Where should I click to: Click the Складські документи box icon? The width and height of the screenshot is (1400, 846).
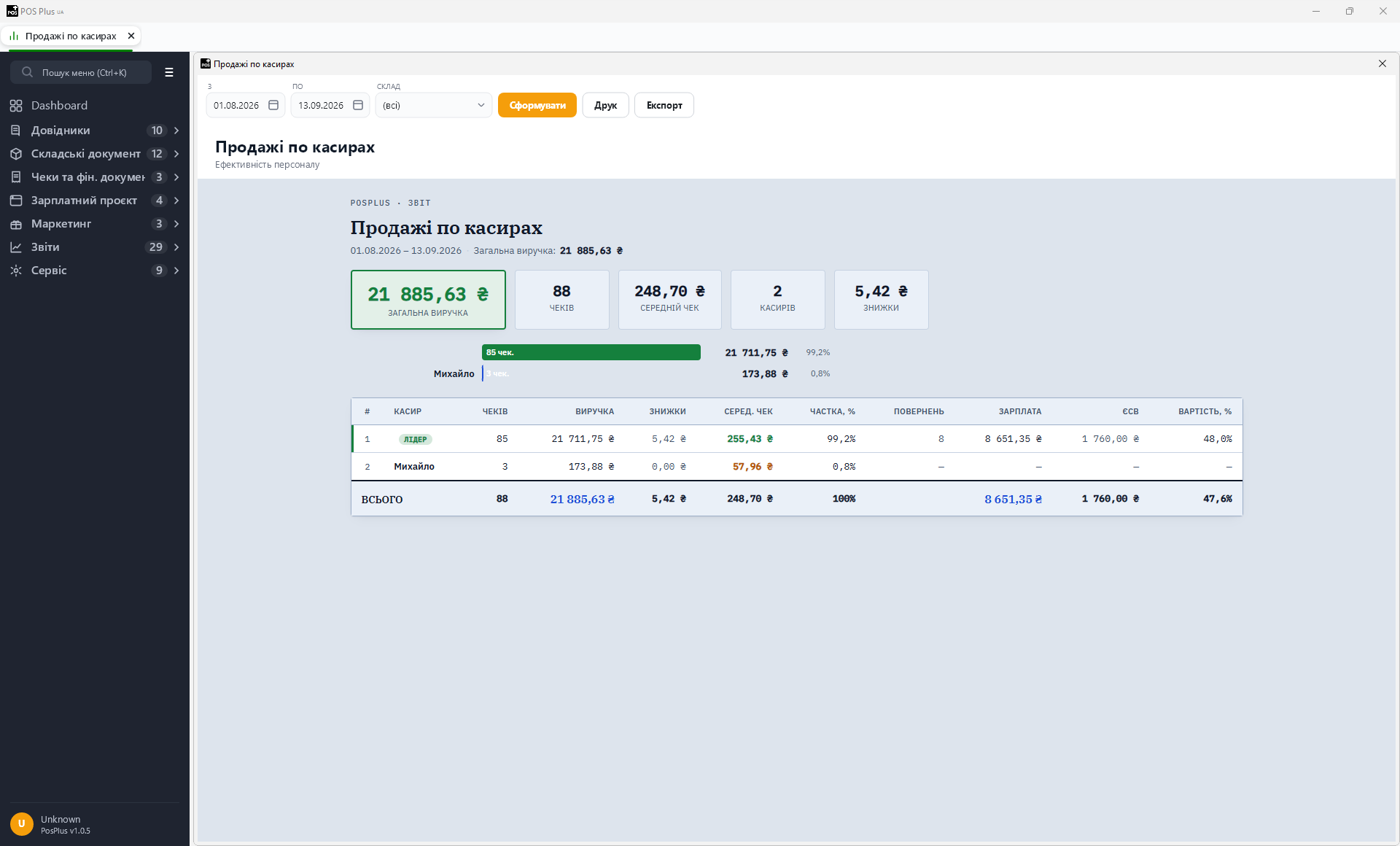click(16, 154)
